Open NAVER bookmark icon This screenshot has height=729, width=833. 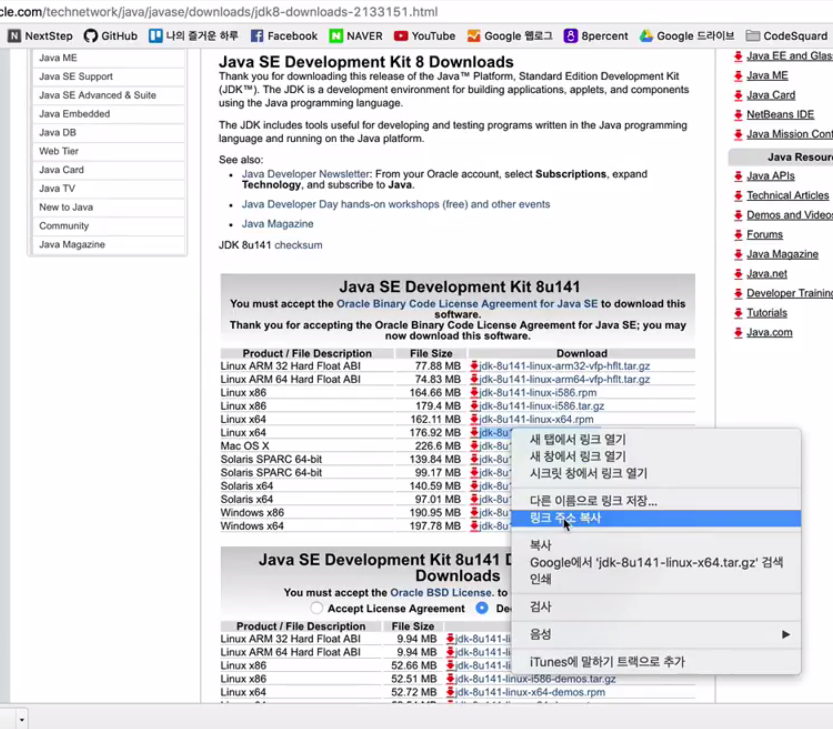pyautogui.click(x=336, y=36)
